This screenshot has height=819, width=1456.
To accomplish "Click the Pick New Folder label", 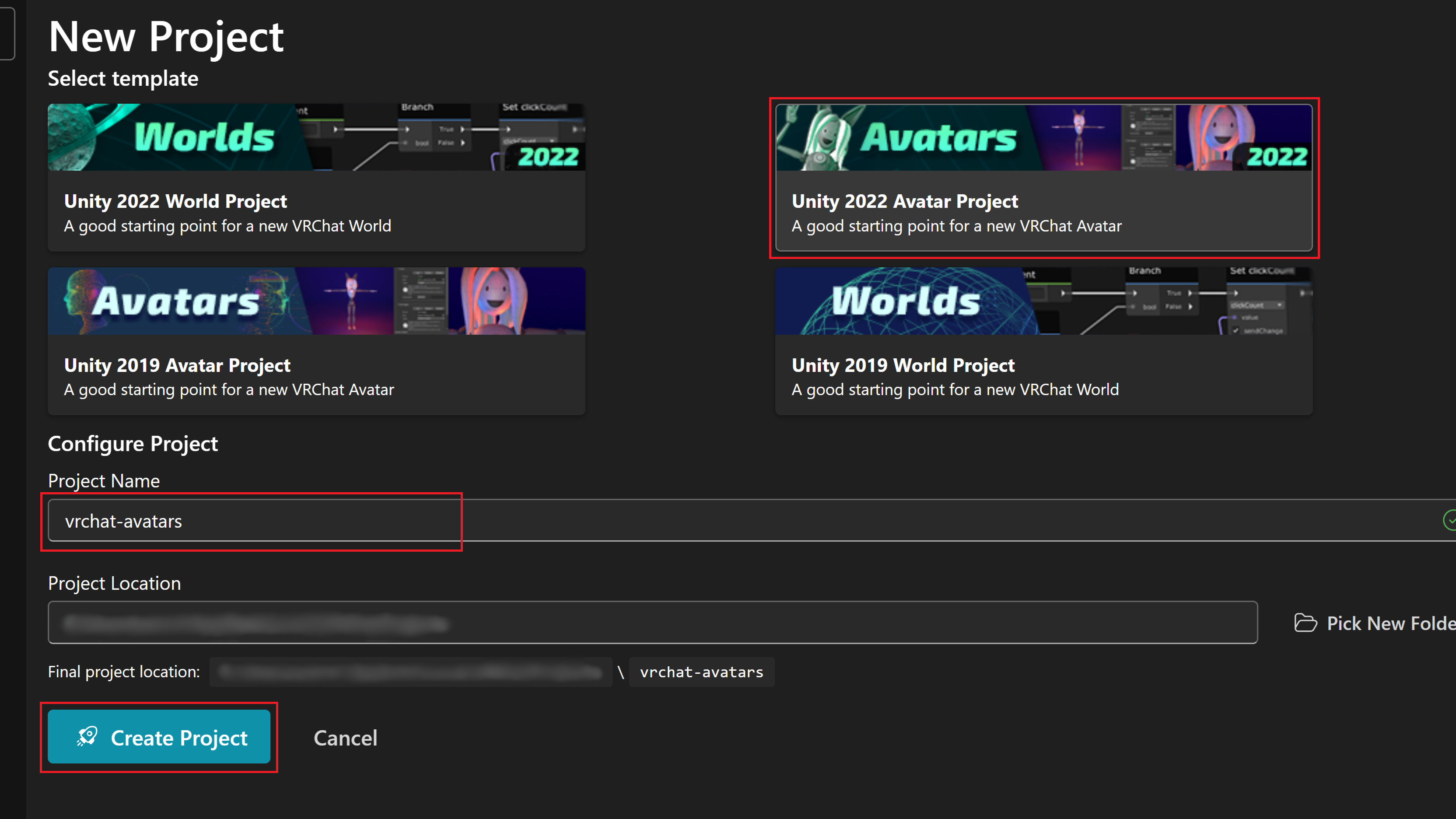I will coord(1390,623).
